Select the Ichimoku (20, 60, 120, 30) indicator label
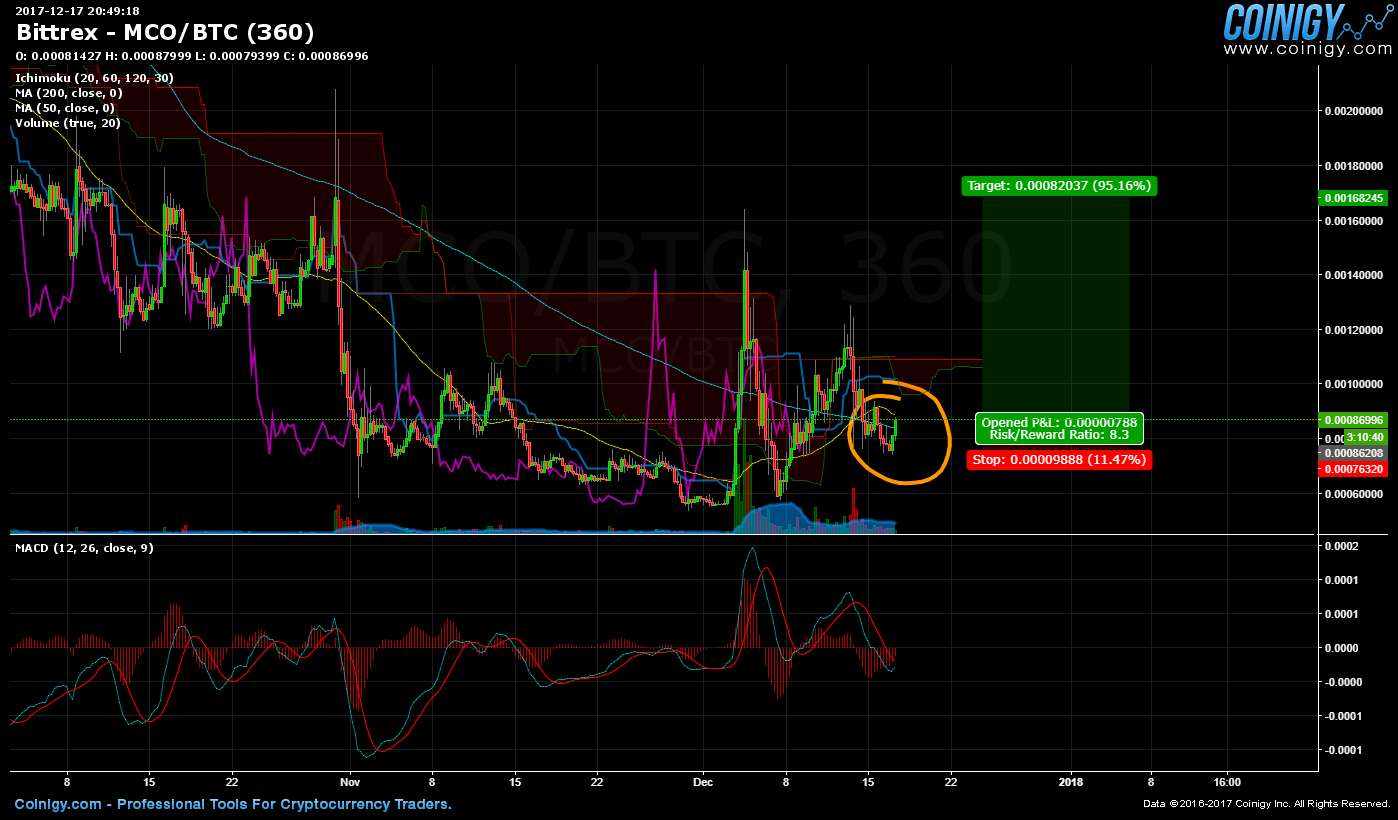 pyautogui.click(x=94, y=77)
